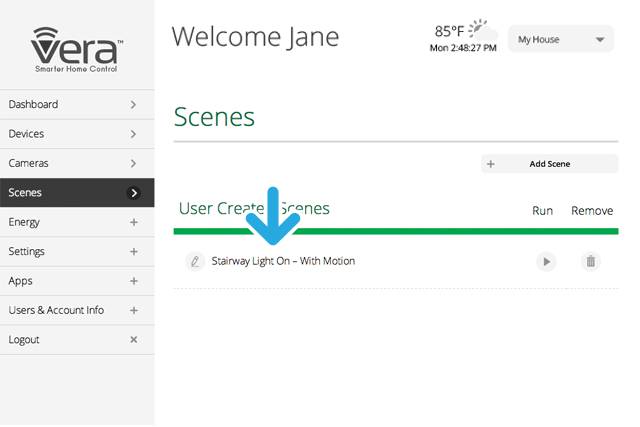Go to Devices in the sidebar
This screenshot has width=640, height=427.
[27, 134]
